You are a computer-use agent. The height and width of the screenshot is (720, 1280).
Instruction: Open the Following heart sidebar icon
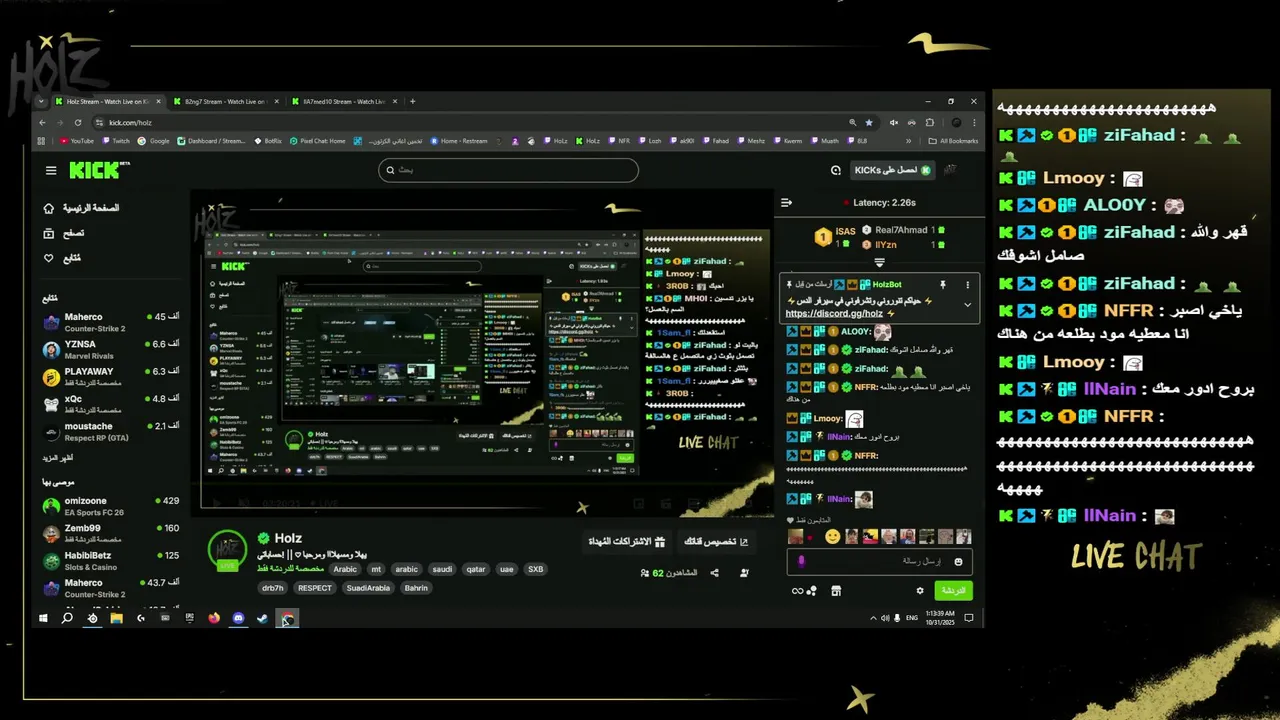[48, 258]
